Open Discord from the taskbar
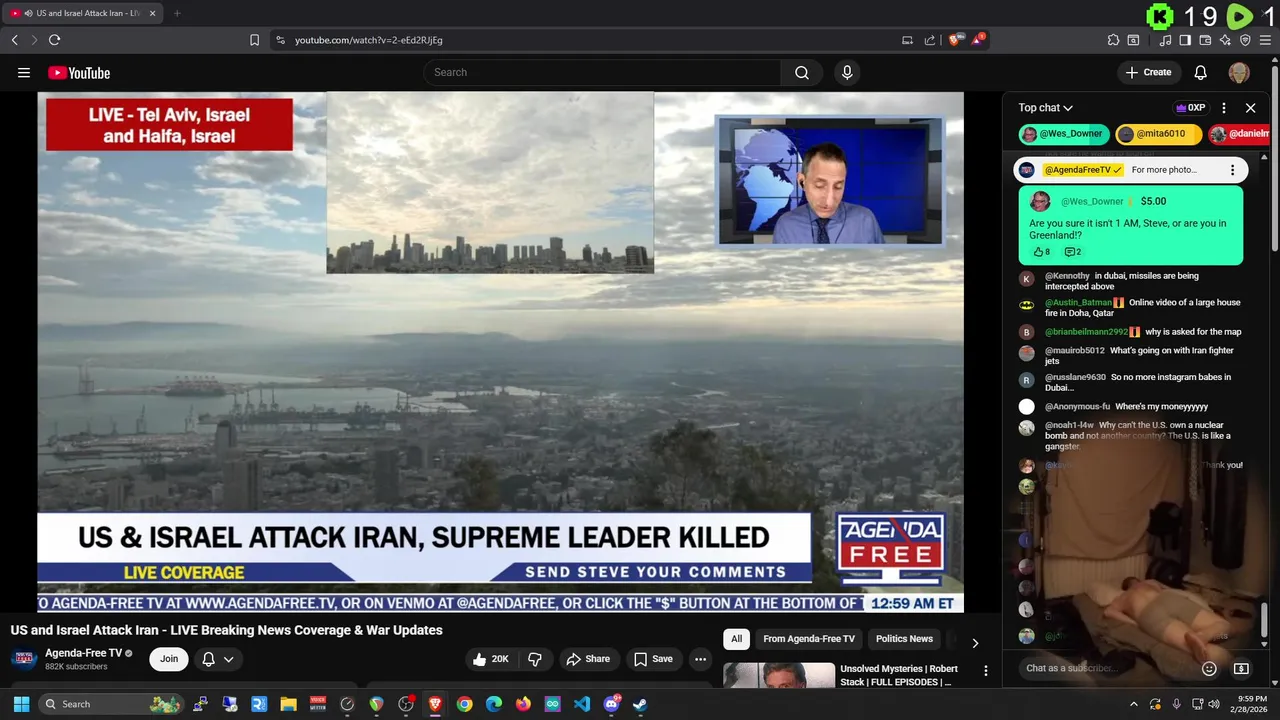This screenshot has height=720, width=1280. coord(611,704)
